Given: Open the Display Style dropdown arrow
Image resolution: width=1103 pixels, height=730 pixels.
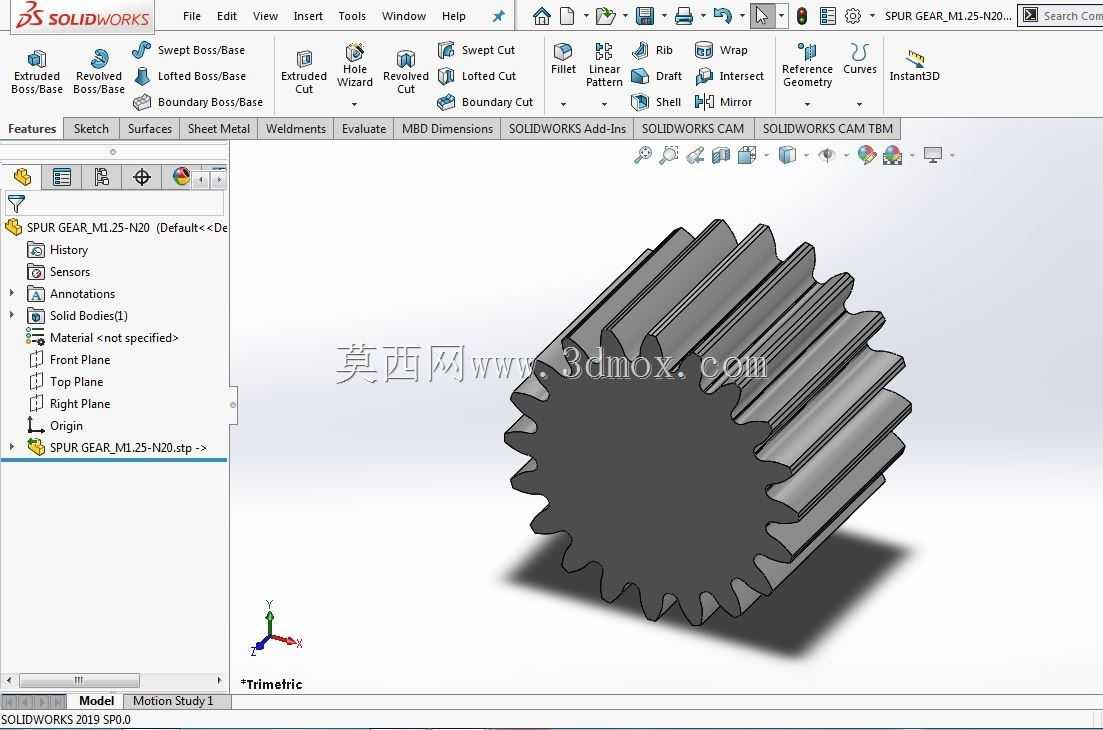Looking at the screenshot, I should 806,155.
